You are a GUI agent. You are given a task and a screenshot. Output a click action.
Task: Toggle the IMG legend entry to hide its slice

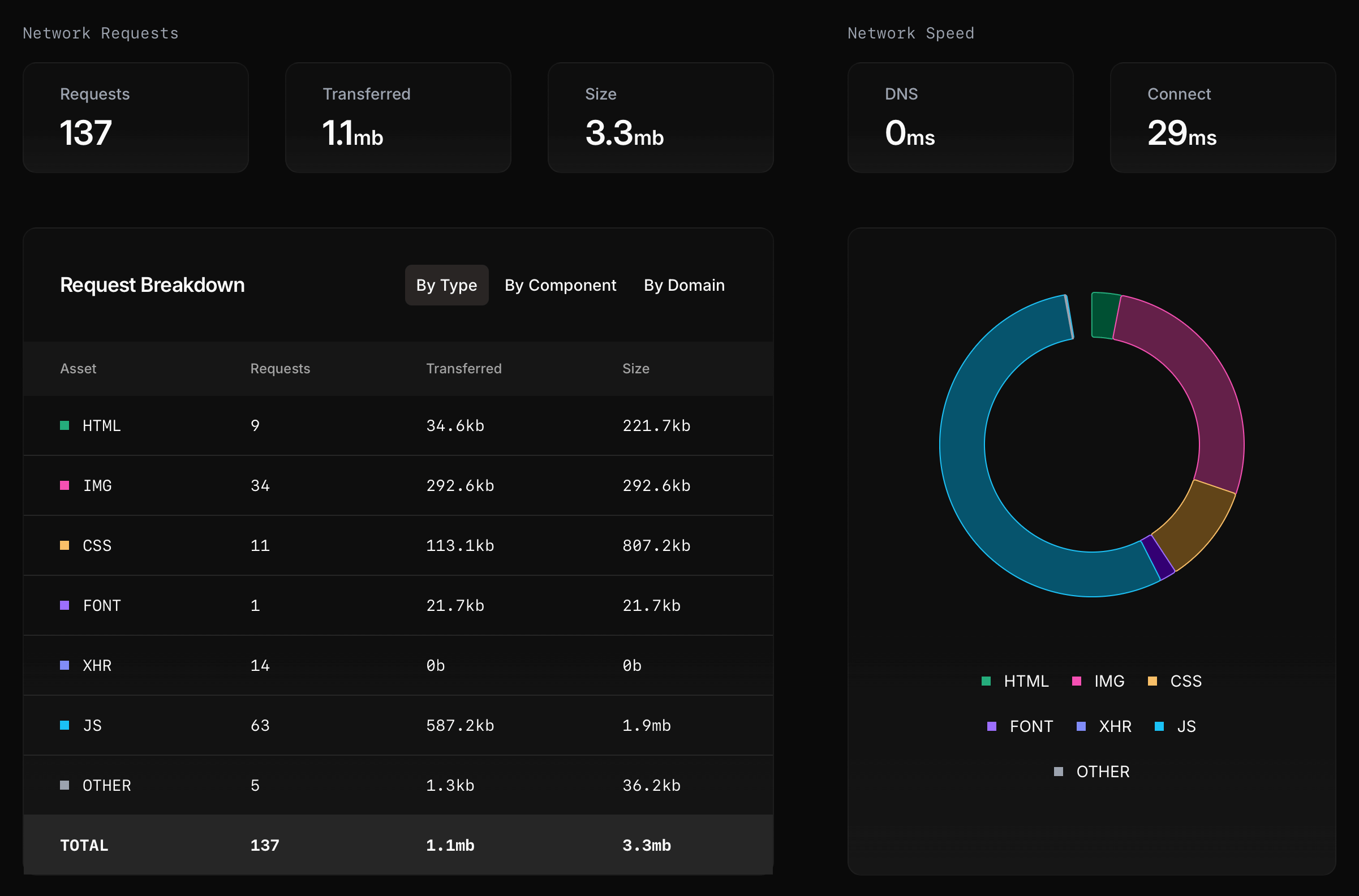pyautogui.click(x=1098, y=680)
